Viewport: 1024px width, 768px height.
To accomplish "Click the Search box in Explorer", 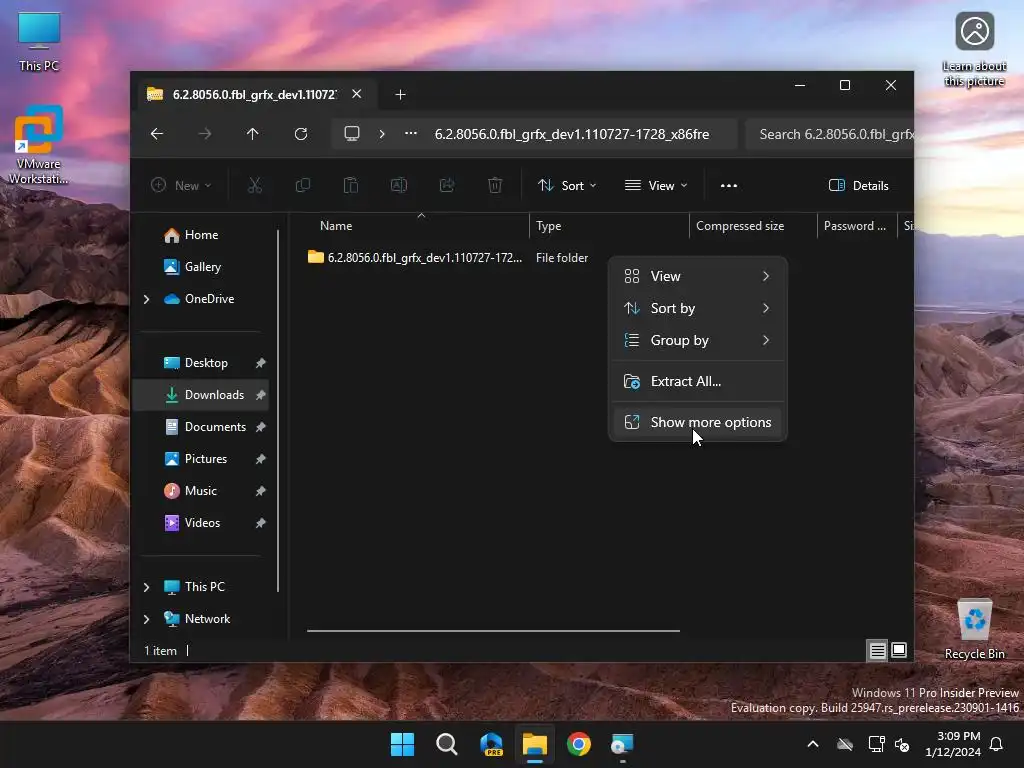I will (829, 135).
